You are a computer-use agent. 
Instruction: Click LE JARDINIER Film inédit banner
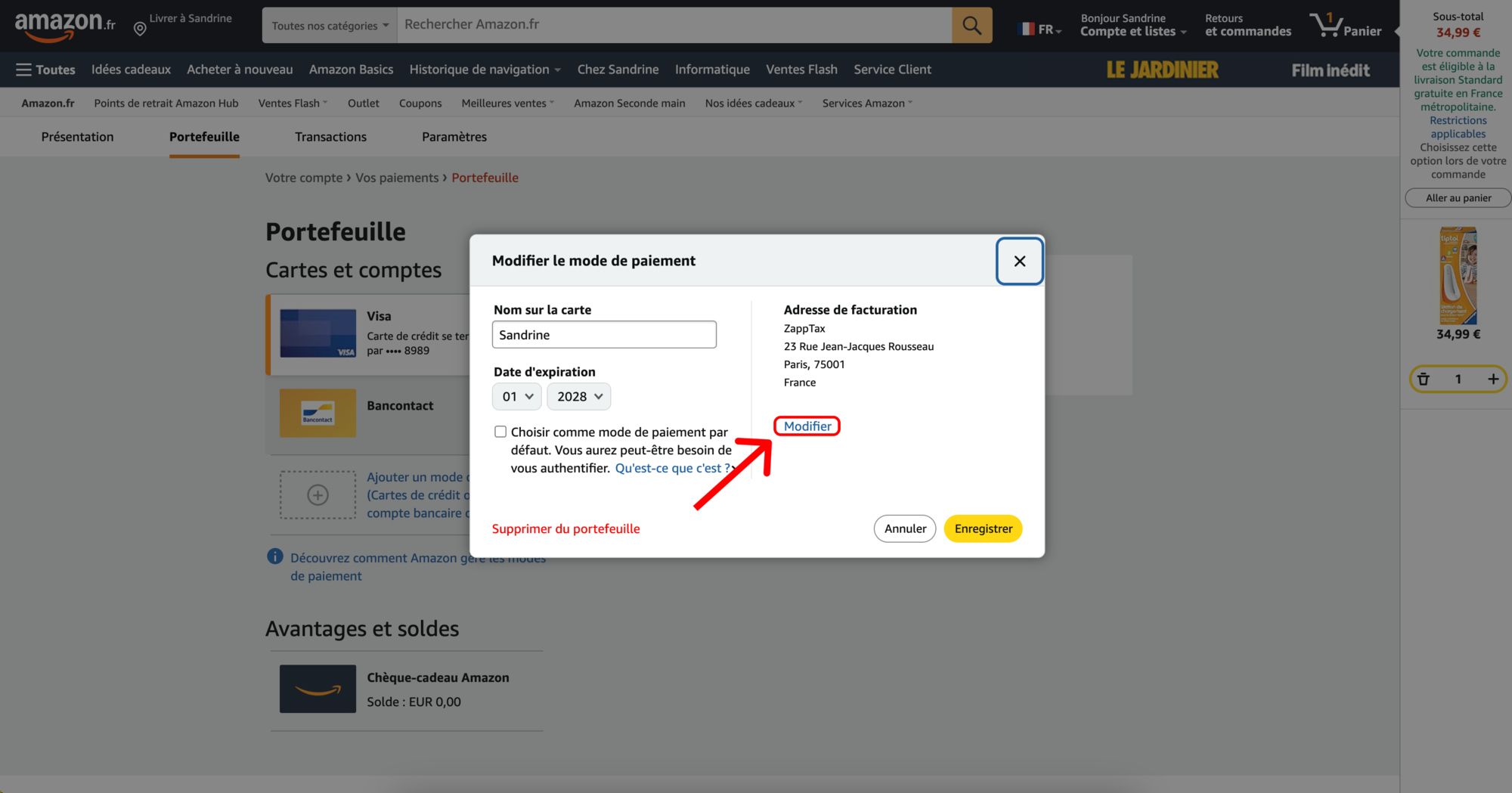(x=1238, y=70)
